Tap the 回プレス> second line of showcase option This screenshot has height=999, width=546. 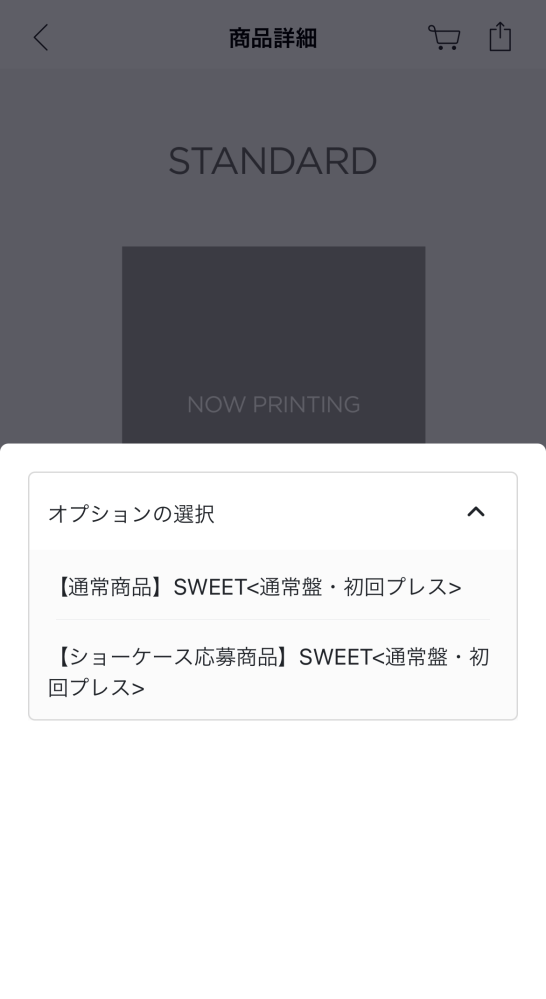(x=96, y=688)
